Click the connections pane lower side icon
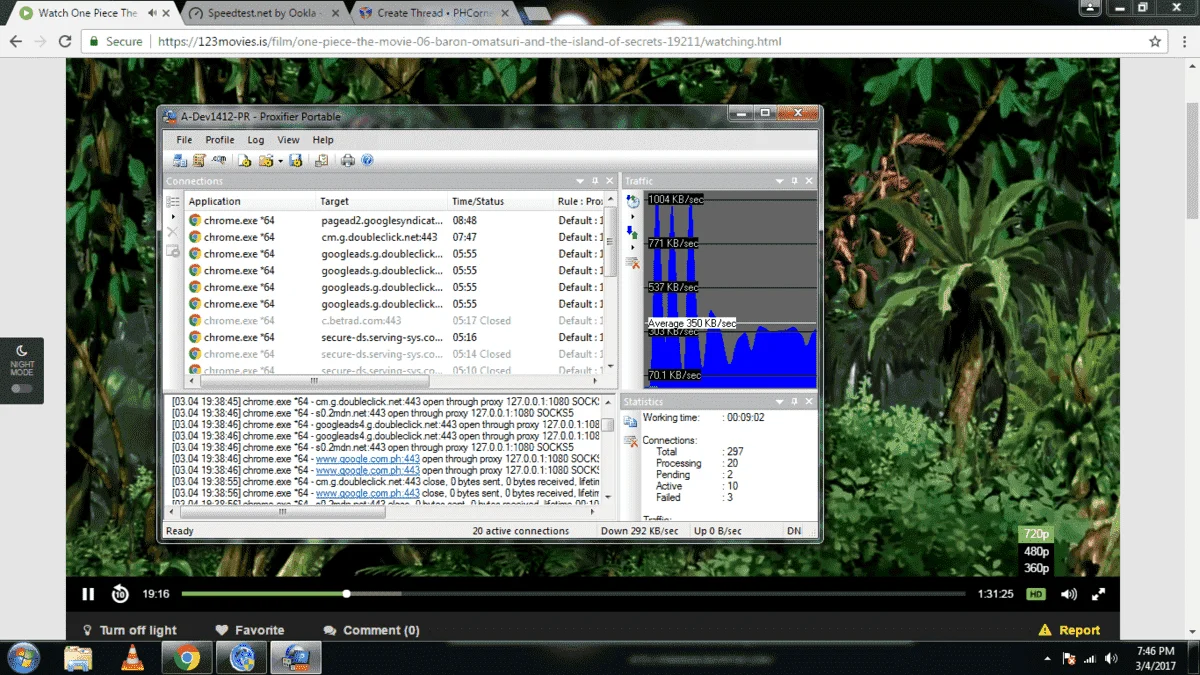This screenshot has width=1200, height=675. tap(173, 251)
